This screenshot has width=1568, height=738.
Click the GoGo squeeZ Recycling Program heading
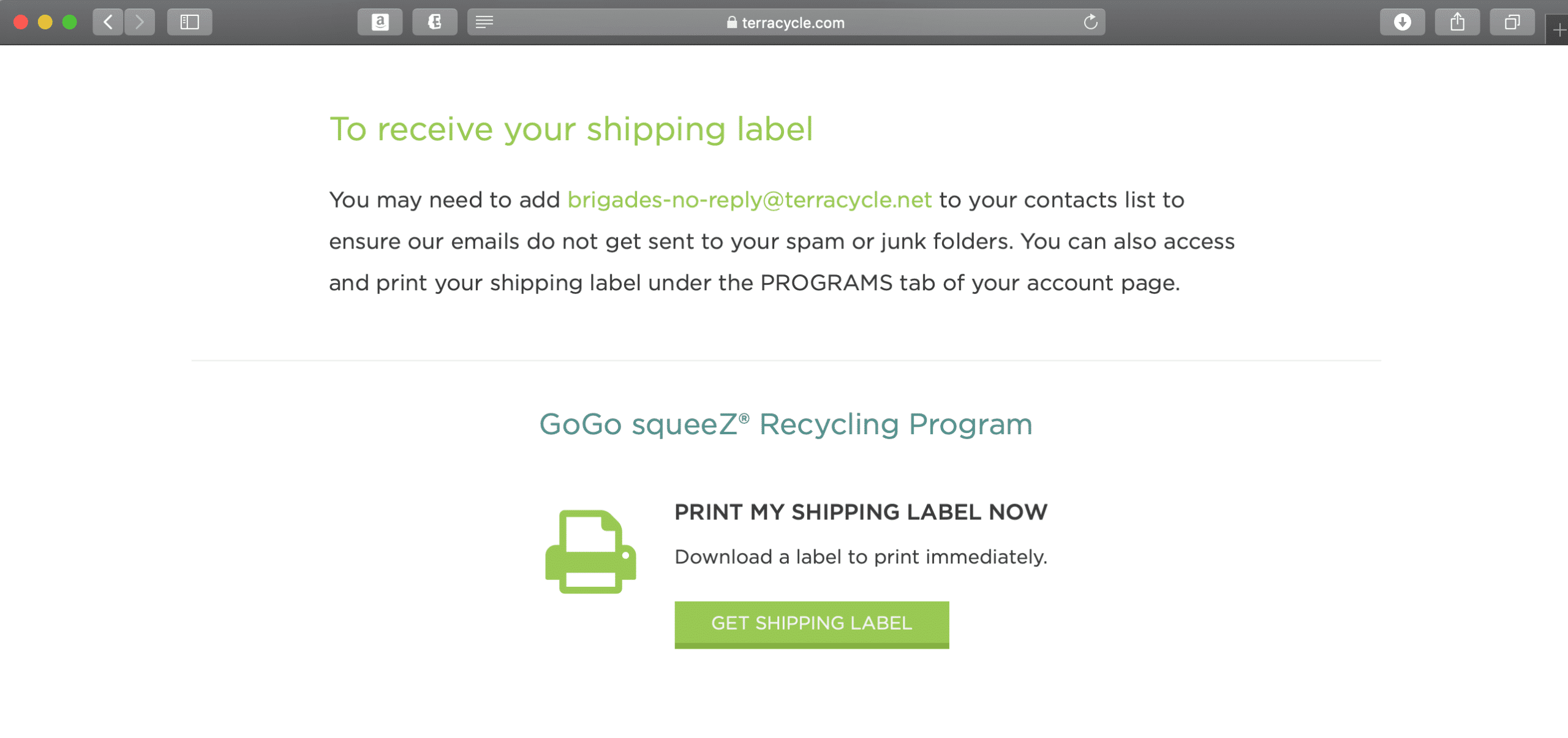click(785, 424)
